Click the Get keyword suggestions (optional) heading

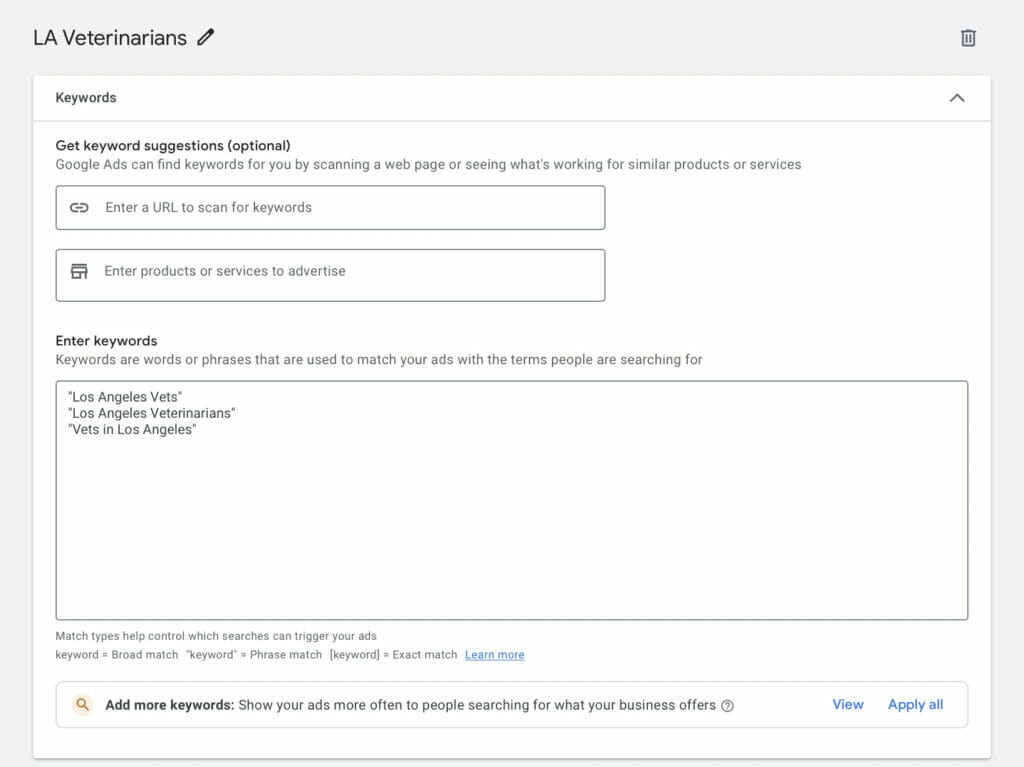173,145
